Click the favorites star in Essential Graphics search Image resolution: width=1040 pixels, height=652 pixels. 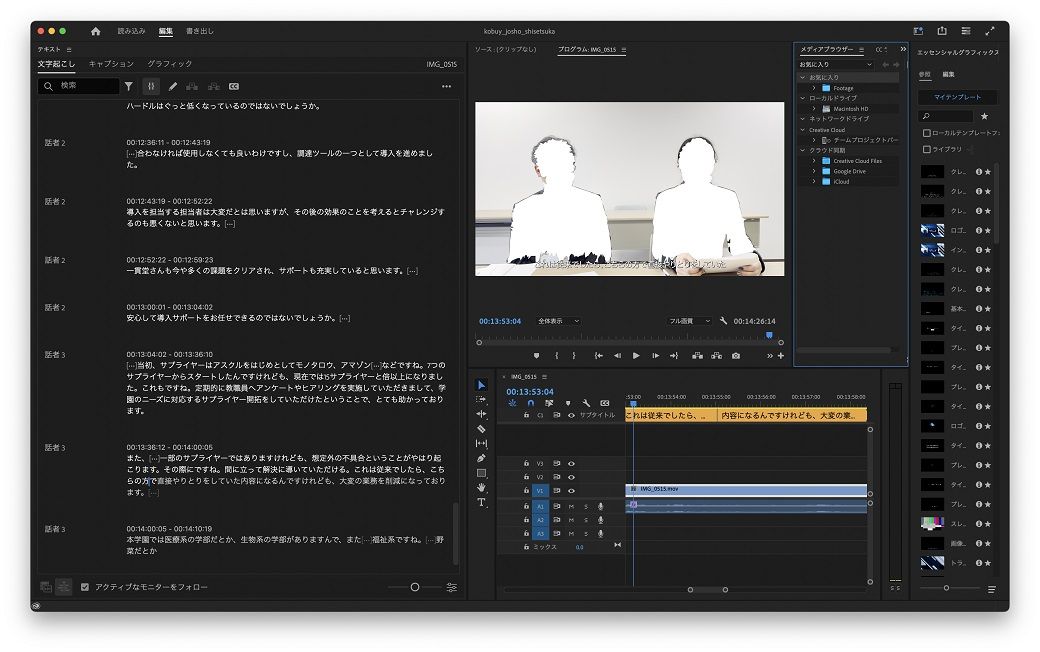coord(984,116)
